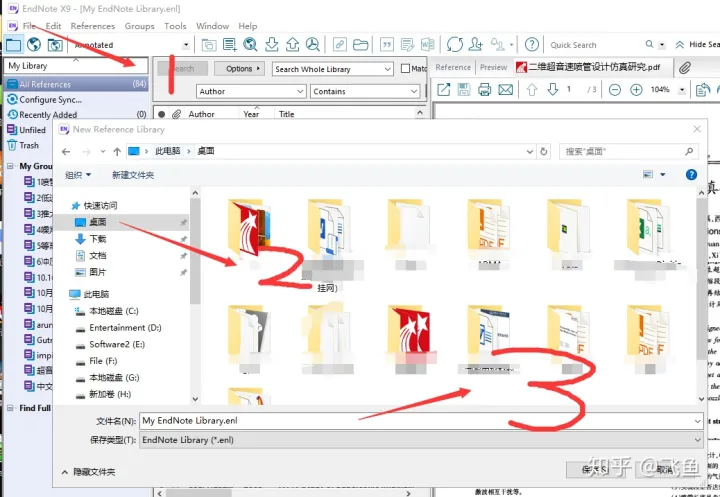Click dialog navigation tree vertical scrollbar
720x497 pixels.
pyautogui.click(x=195, y=251)
